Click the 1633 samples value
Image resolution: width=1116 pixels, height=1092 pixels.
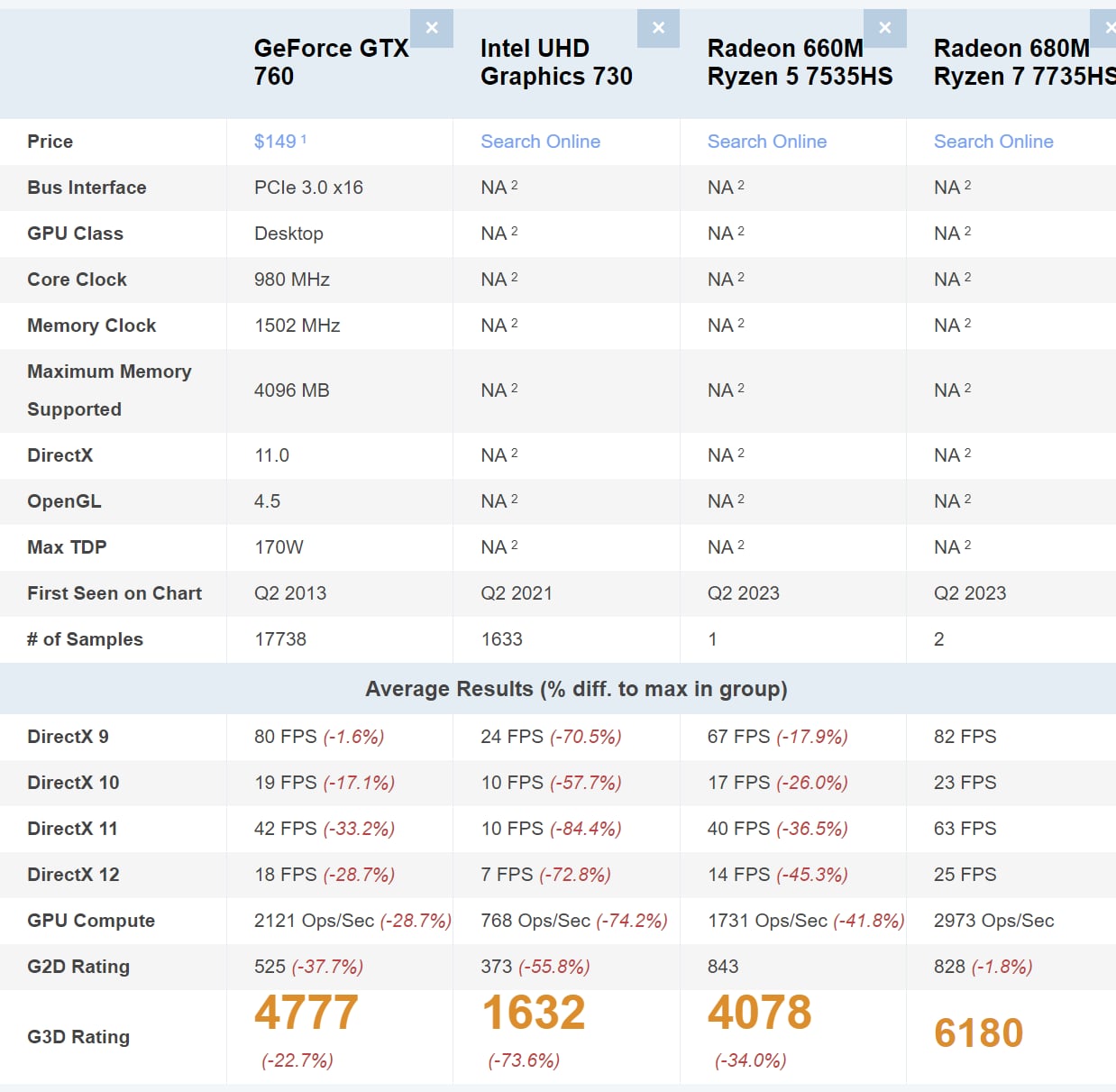[501, 639]
